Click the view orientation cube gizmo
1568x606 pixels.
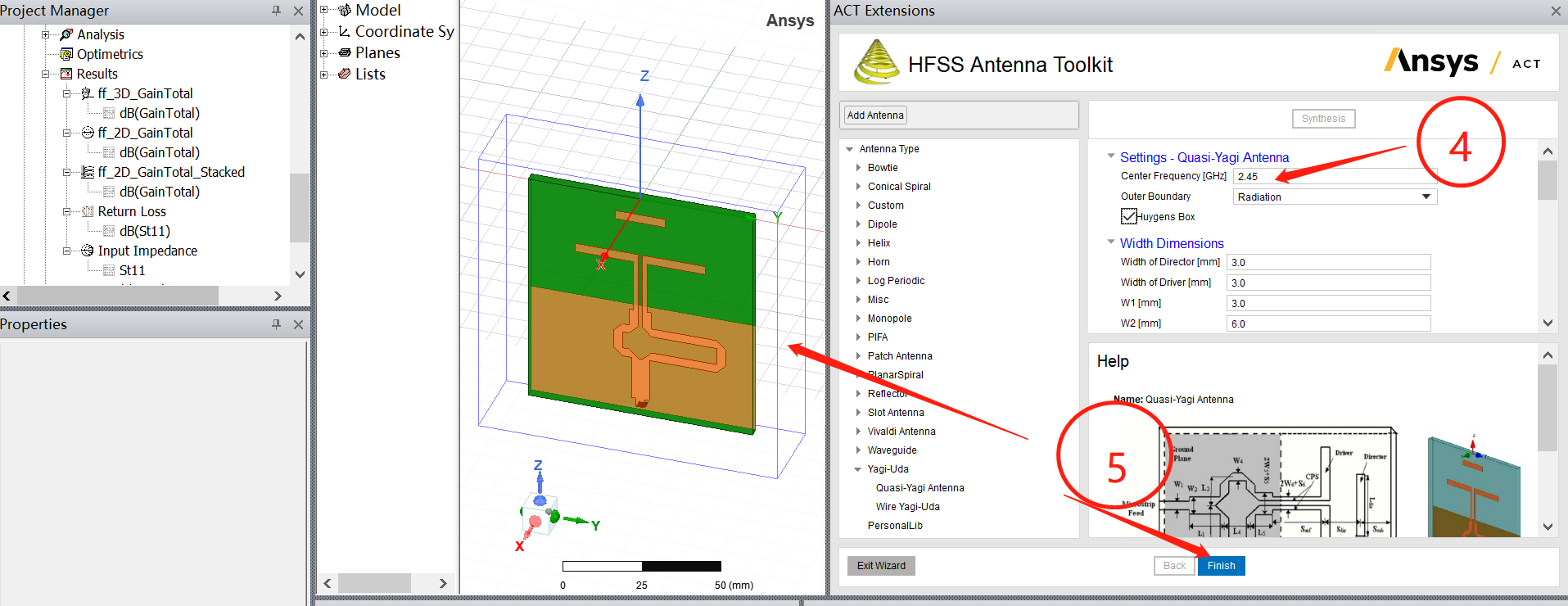pos(540,514)
